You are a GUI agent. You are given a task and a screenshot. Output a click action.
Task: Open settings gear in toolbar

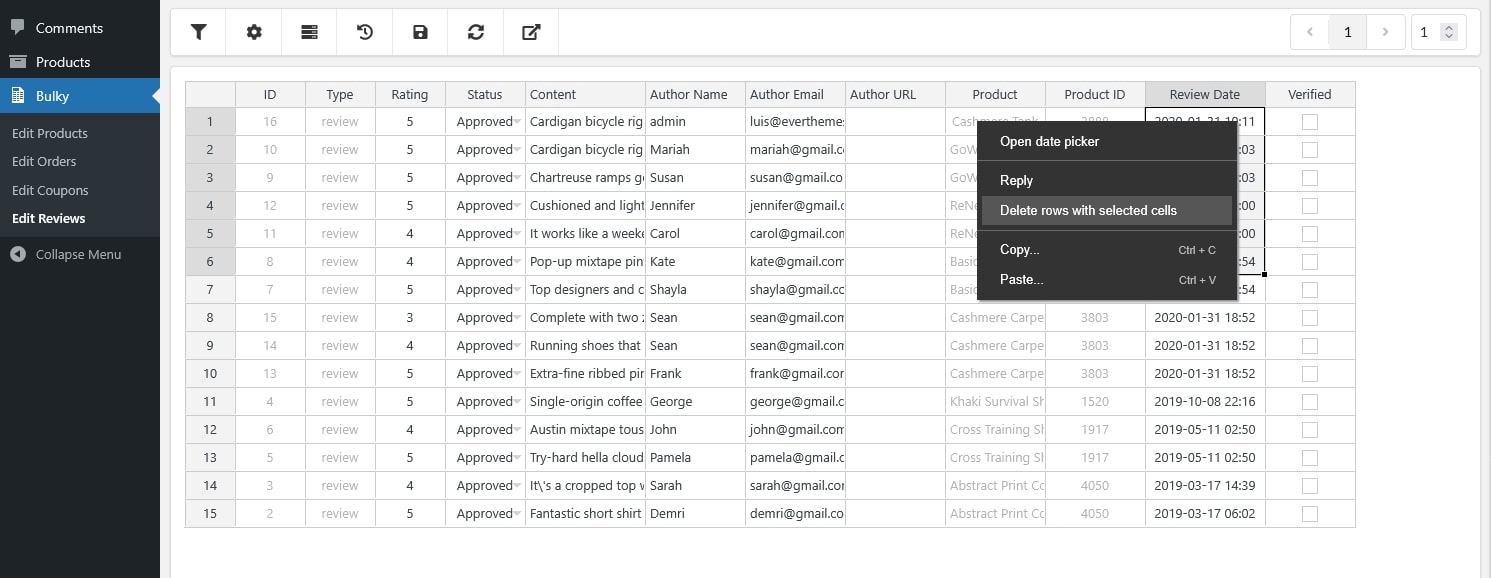click(254, 32)
